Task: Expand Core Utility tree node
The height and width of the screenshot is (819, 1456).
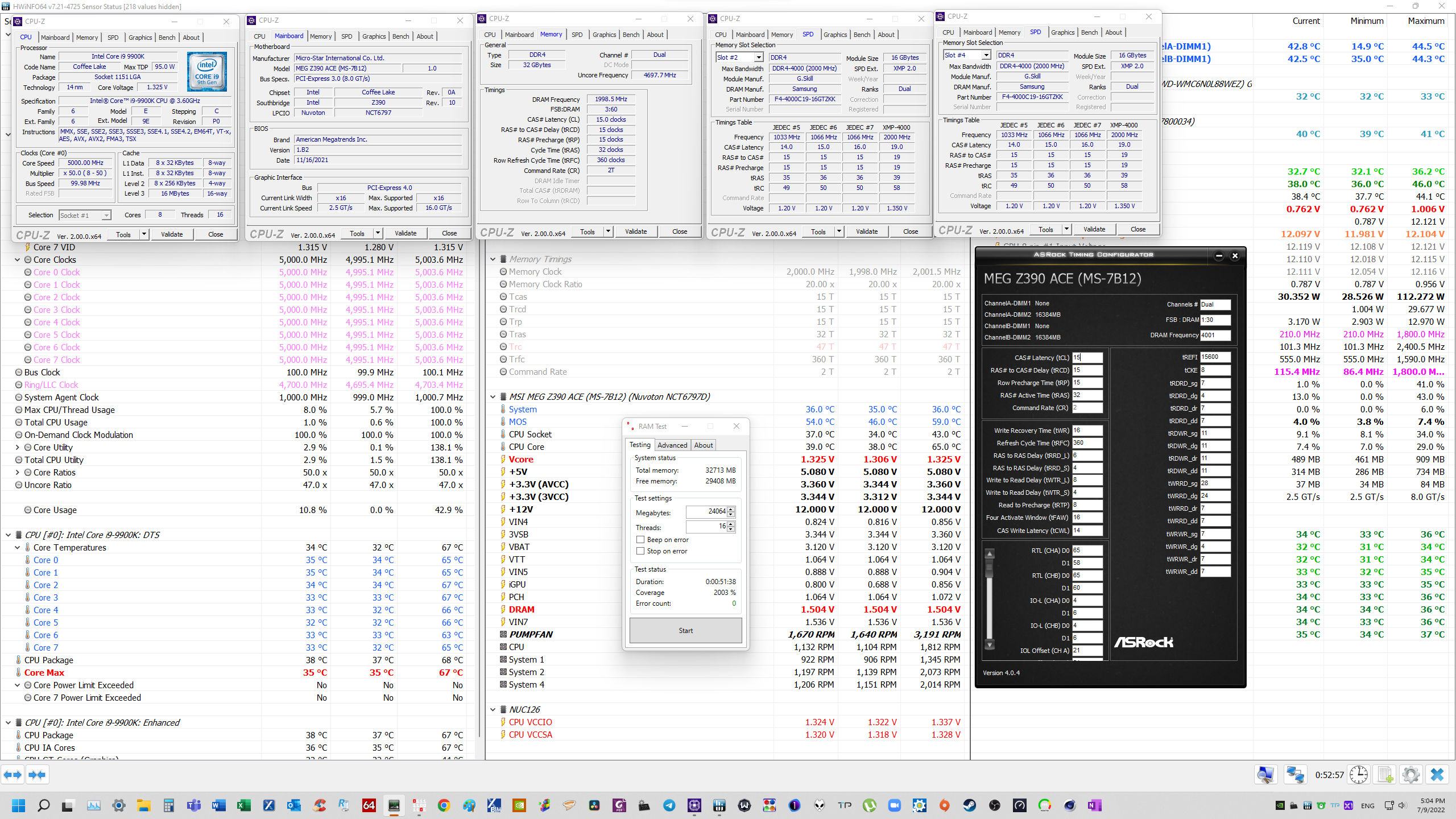Action: [x=17, y=448]
